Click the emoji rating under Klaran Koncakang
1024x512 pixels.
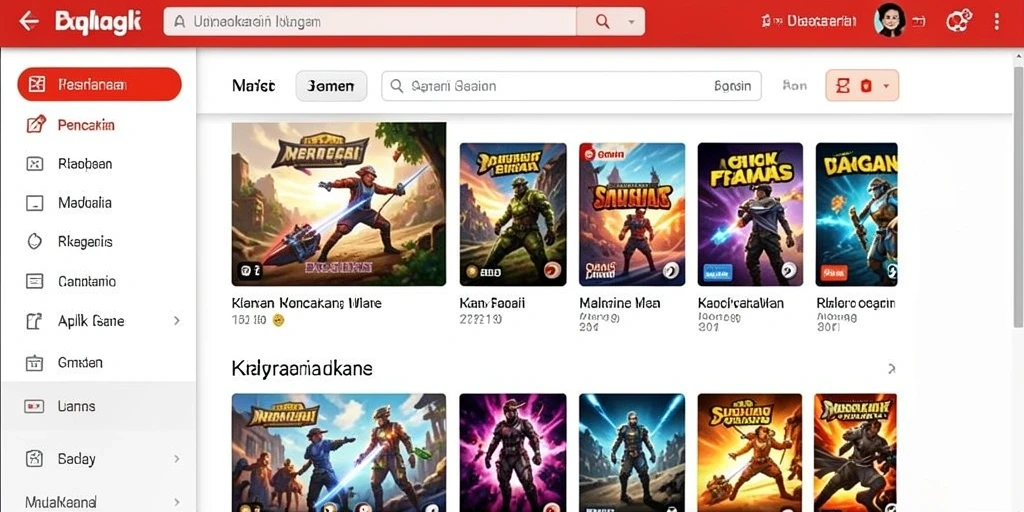pyautogui.click(x=278, y=320)
